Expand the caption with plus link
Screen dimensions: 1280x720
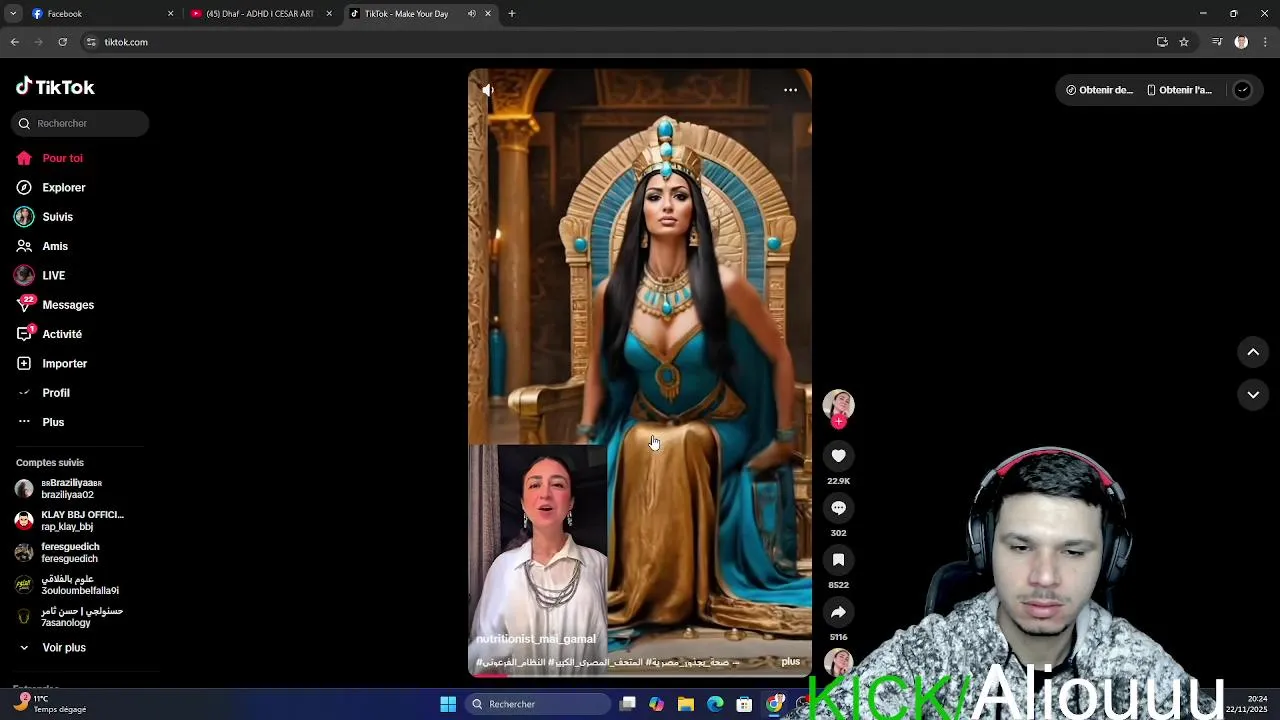(790, 662)
